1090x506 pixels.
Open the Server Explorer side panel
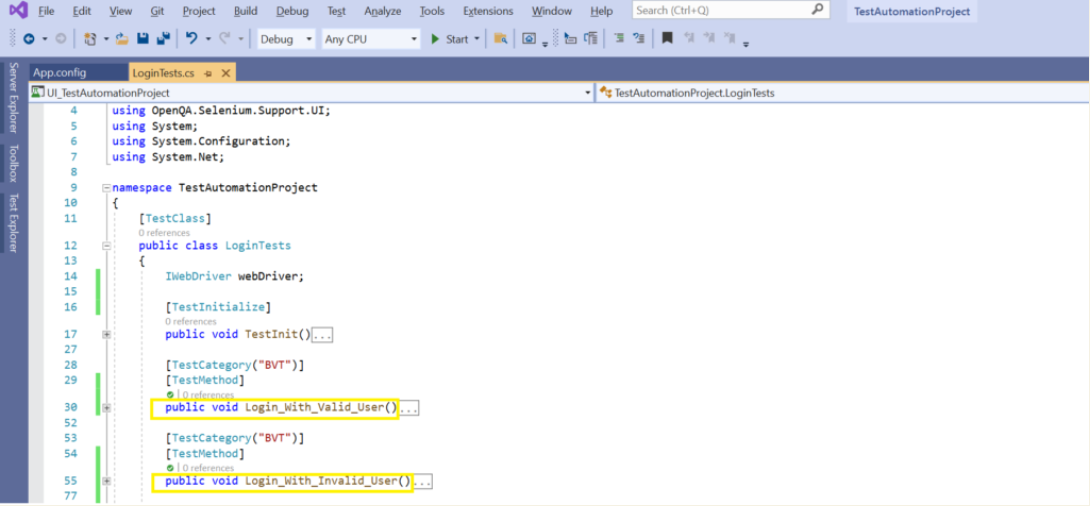click(13, 97)
